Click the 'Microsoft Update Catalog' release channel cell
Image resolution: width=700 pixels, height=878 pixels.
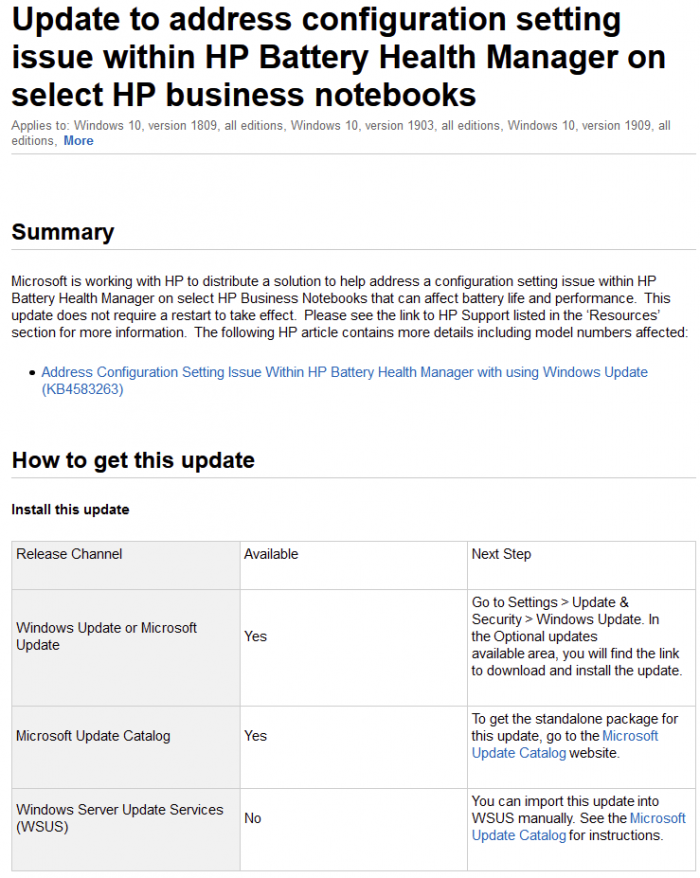(x=93, y=736)
